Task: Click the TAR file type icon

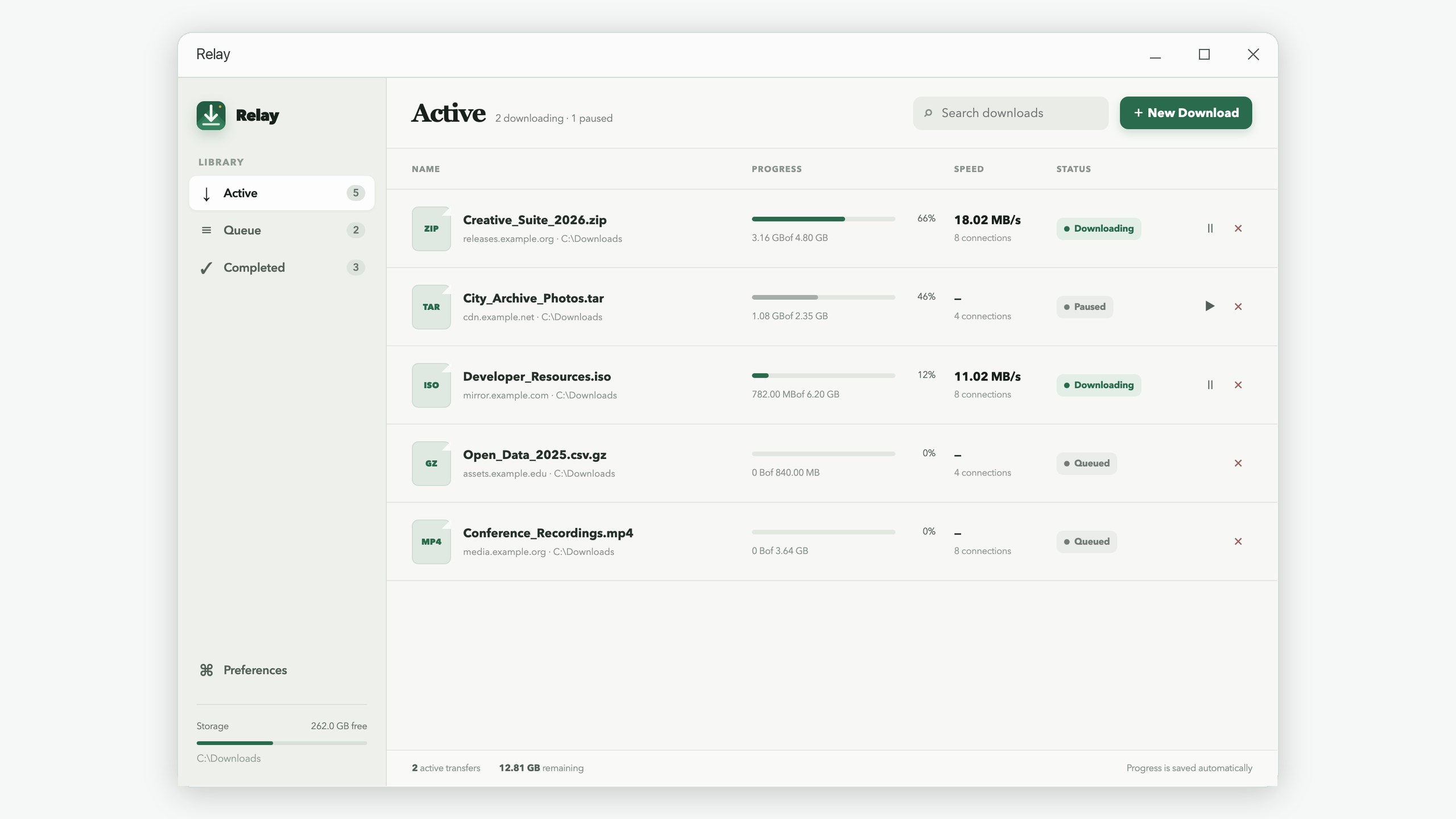Action: coord(431,307)
